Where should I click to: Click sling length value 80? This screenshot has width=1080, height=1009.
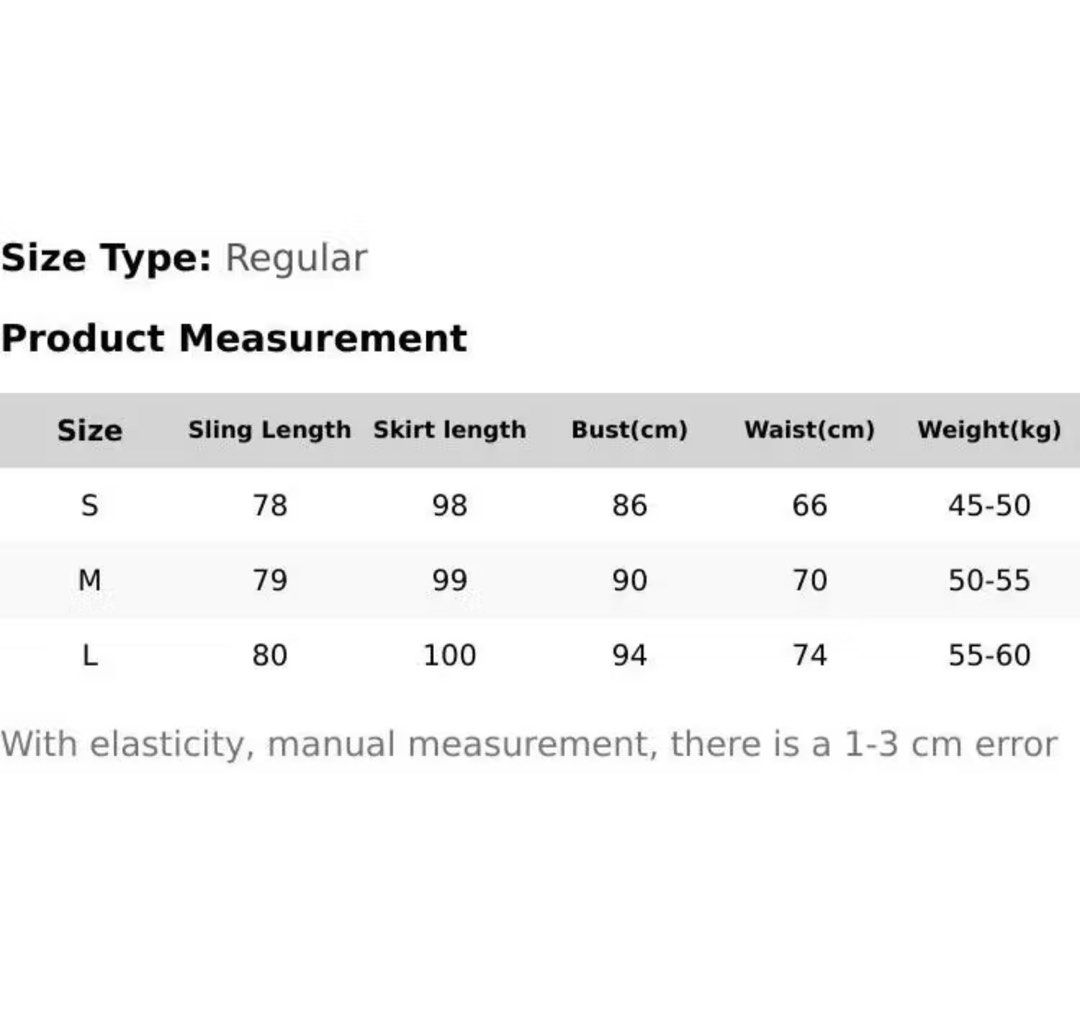pos(269,655)
